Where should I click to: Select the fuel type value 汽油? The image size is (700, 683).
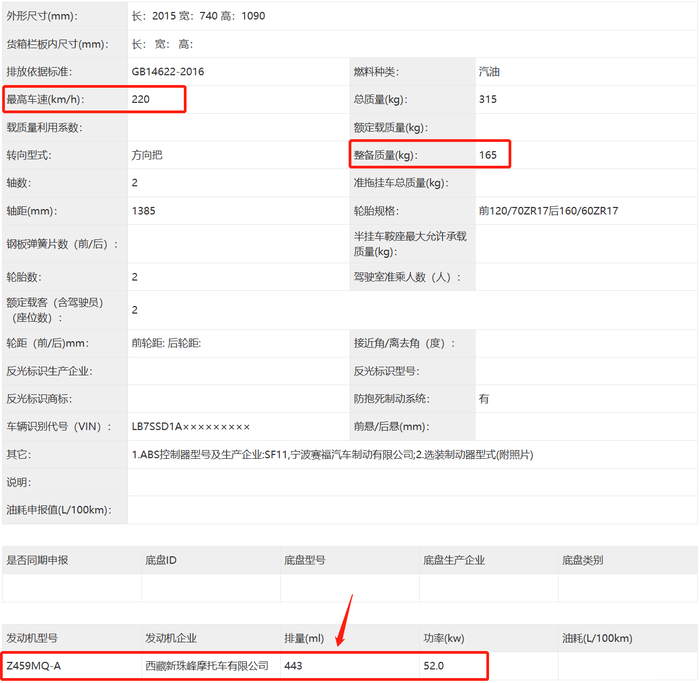pyautogui.click(x=490, y=72)
